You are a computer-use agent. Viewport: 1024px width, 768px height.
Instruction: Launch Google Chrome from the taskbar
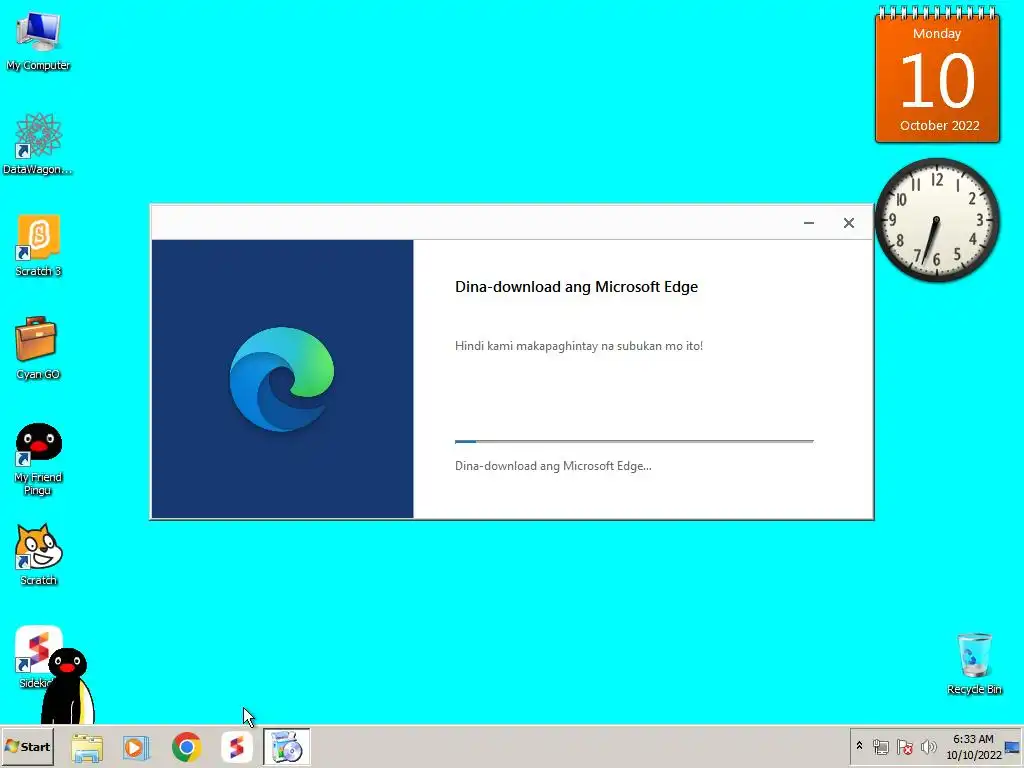pos(186,747)
